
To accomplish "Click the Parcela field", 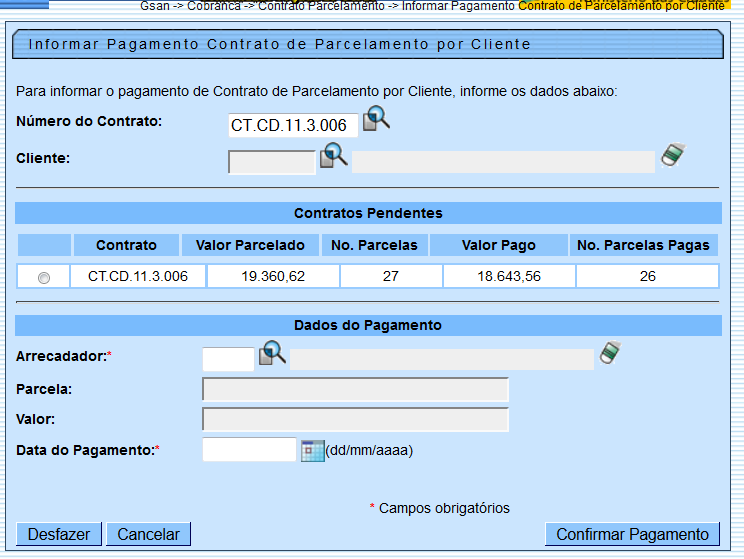I will (355, 389).
